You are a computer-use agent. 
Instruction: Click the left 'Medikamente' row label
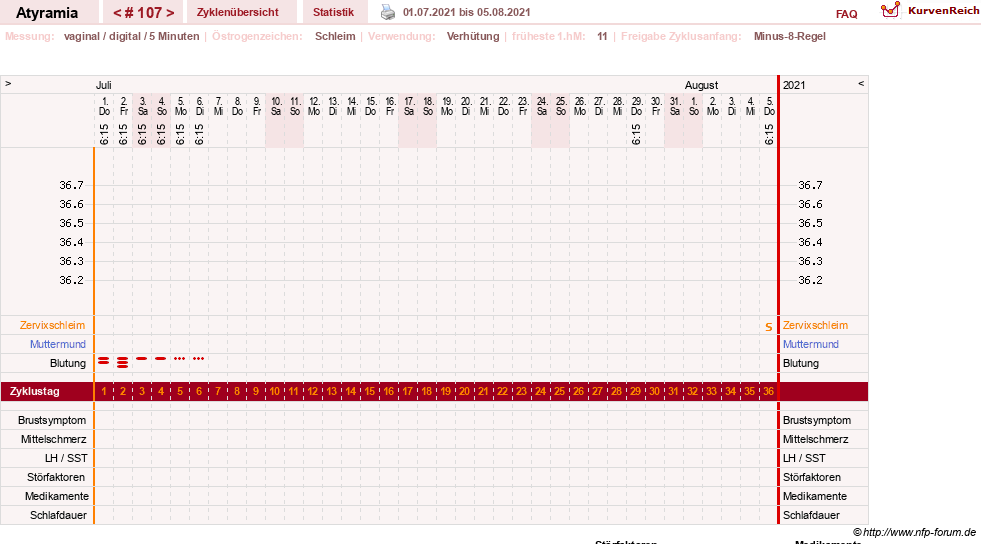56,496
